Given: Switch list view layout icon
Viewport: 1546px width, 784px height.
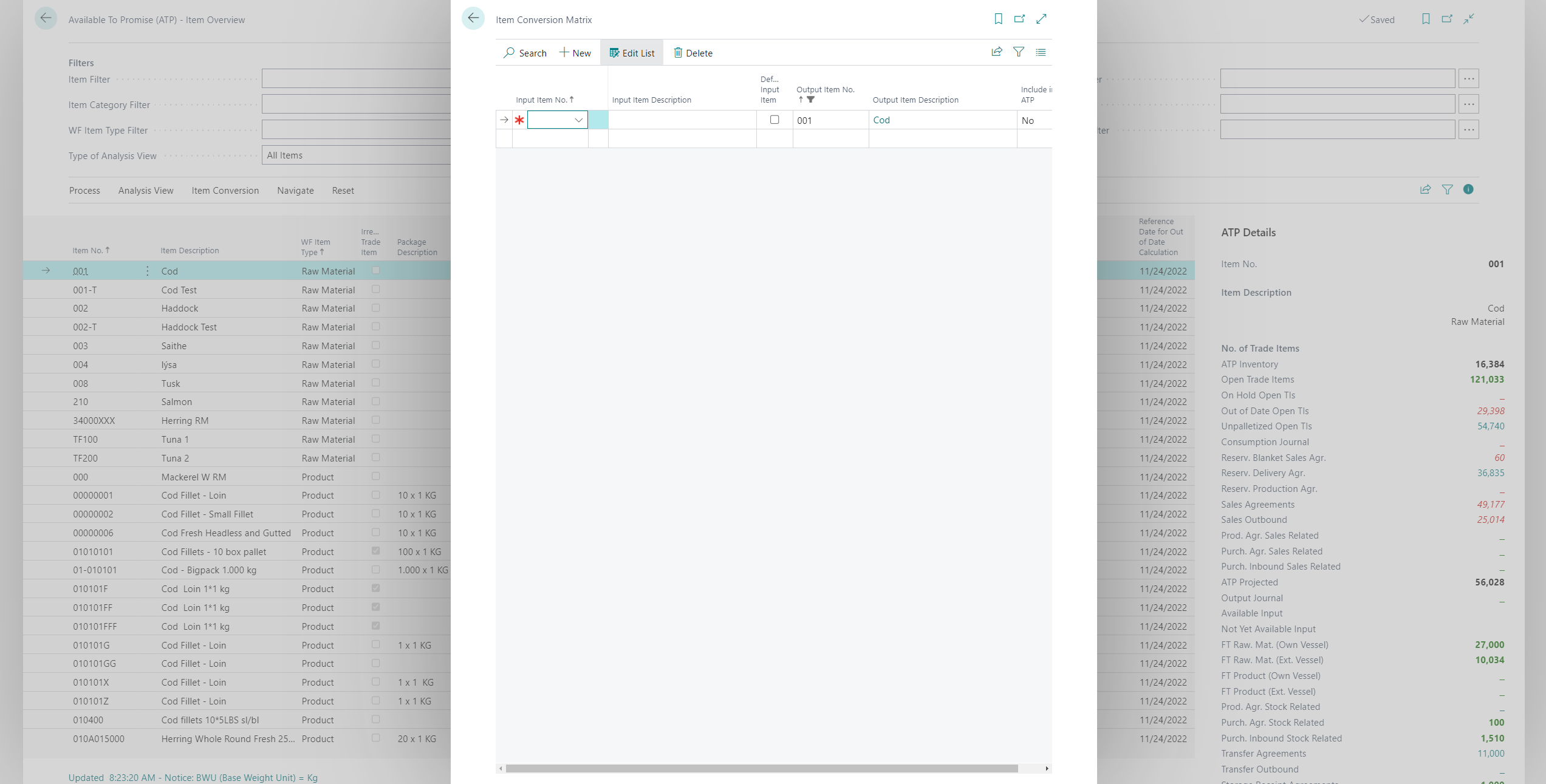Looking at the screenshot, I should pos(1041,52).
